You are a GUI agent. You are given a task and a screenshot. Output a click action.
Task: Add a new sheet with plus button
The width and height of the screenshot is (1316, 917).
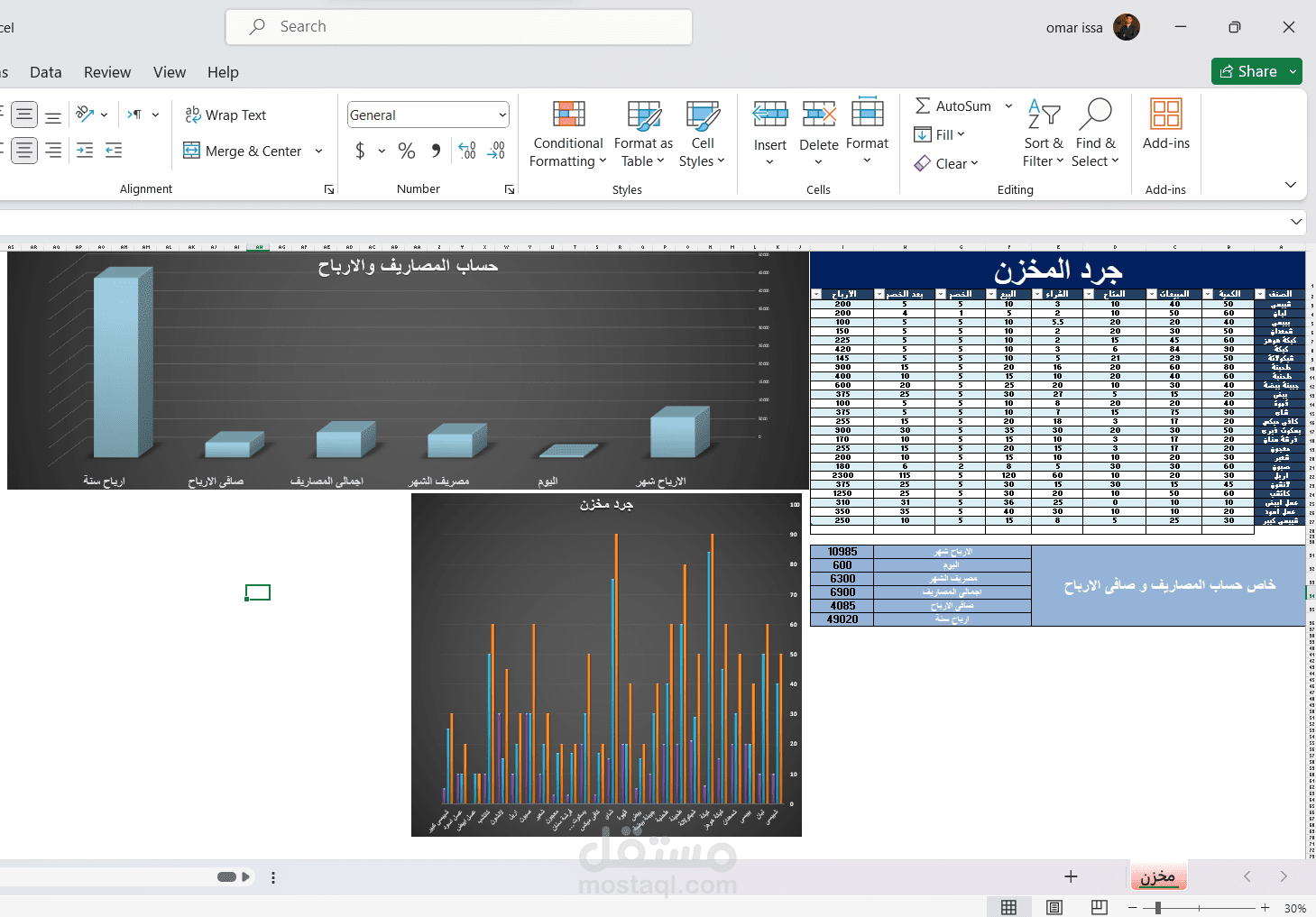tap(1071, 876)
